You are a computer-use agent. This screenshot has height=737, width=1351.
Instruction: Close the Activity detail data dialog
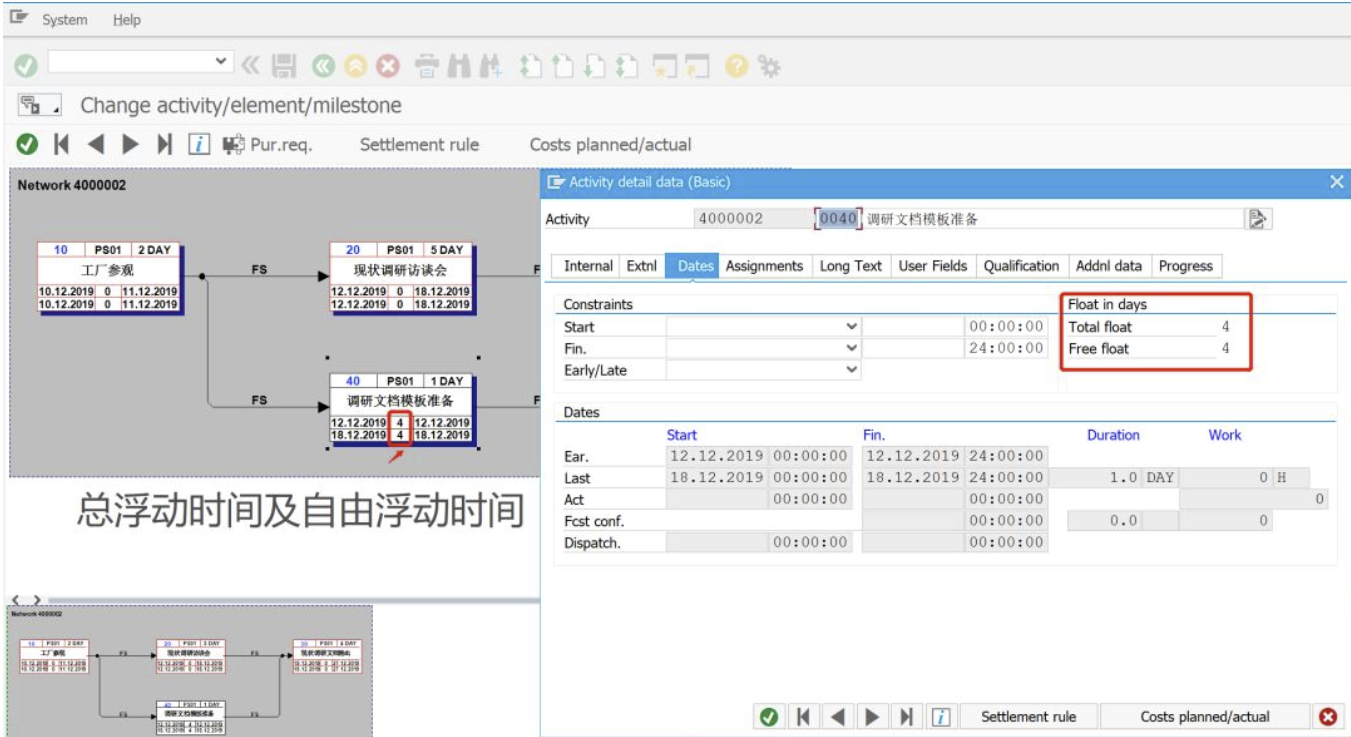pyautogui.click(x=1336, y=182)
